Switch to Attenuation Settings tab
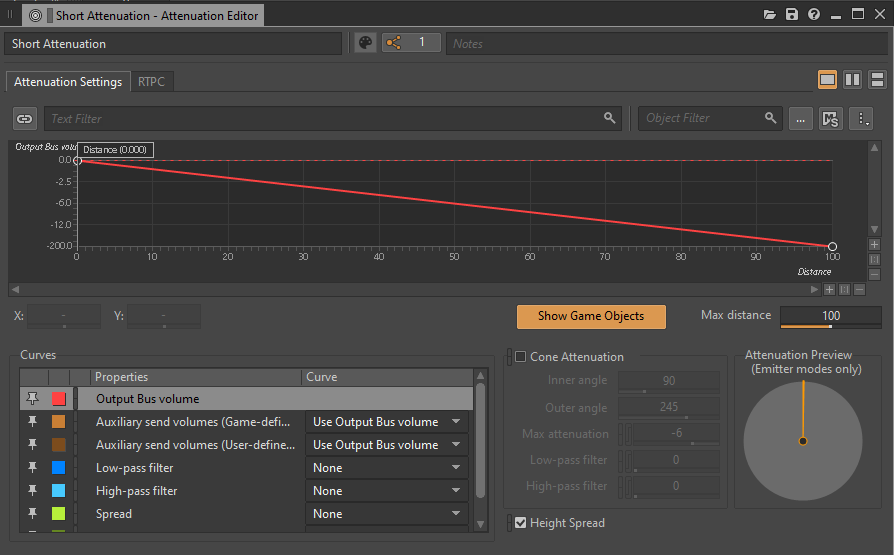This screenshot has height=555, width=894. tap(68, 82)
